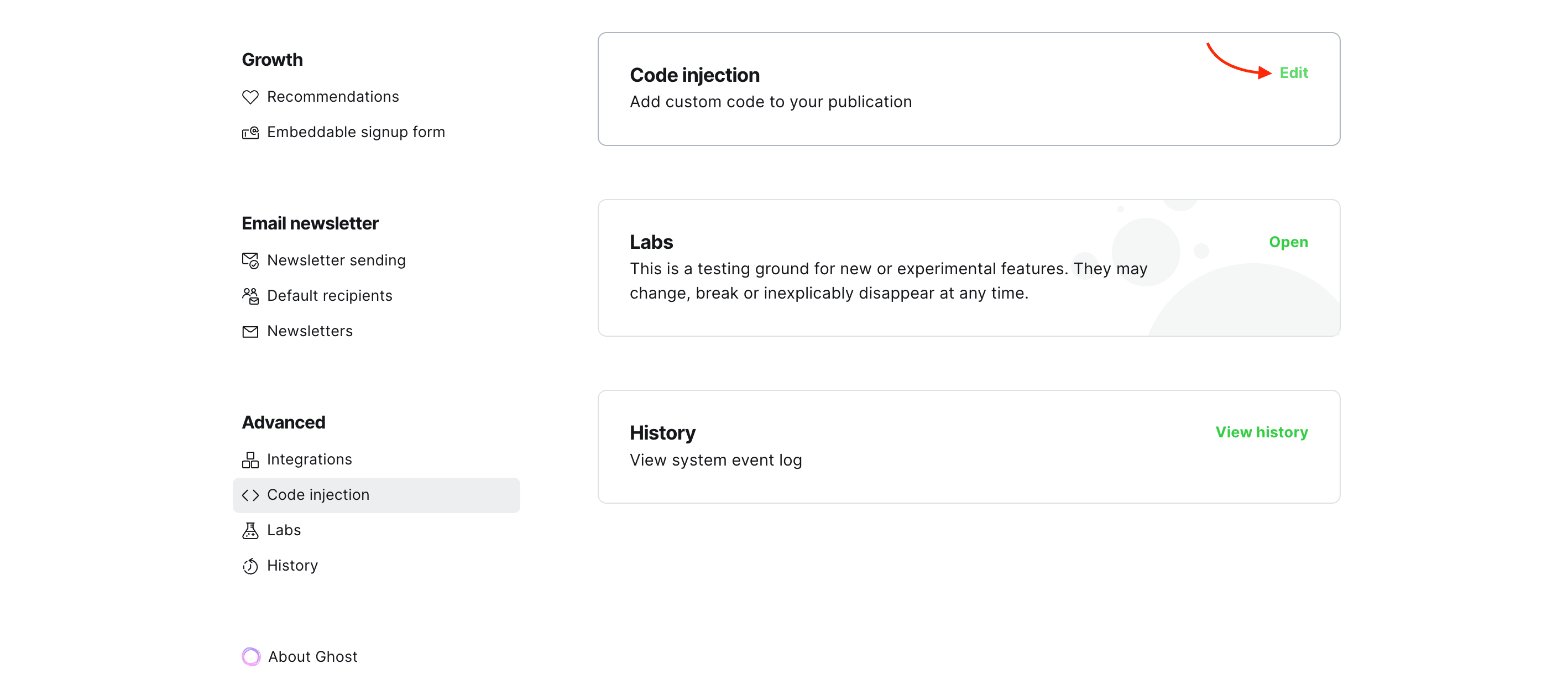Open the Labs section
The image size is (1568, 700).
(x=1288, y=242)
